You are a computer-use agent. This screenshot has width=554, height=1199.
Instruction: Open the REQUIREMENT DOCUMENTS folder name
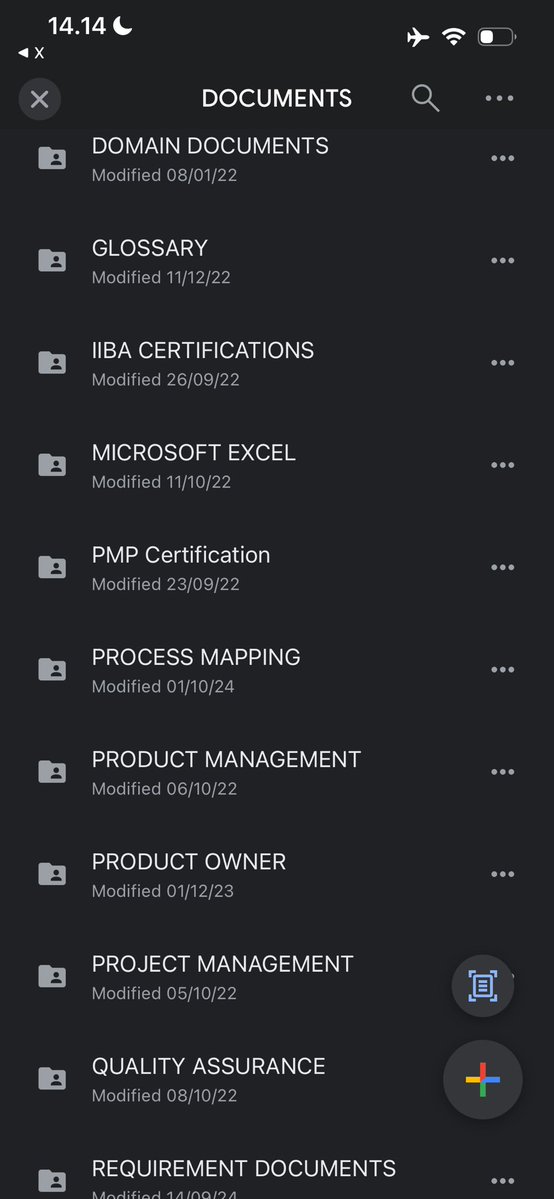(244, 1168)
